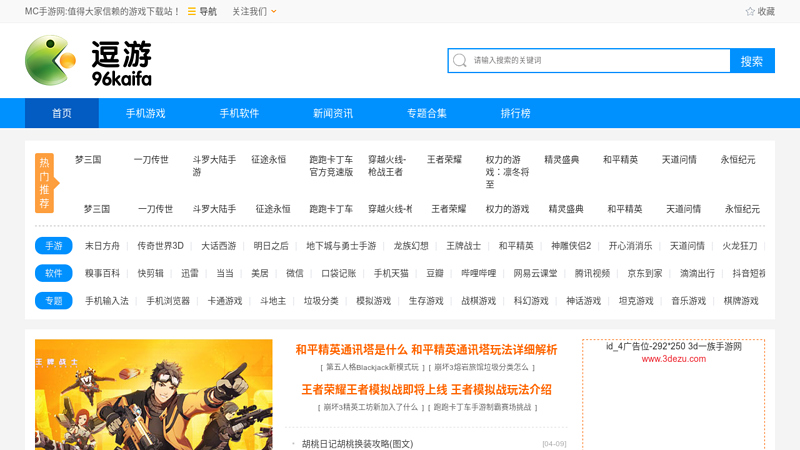The width and height of the screenshot is (800, 450).
Task: Open the 龙族幻想 link
Action: (x=411, y=246)
